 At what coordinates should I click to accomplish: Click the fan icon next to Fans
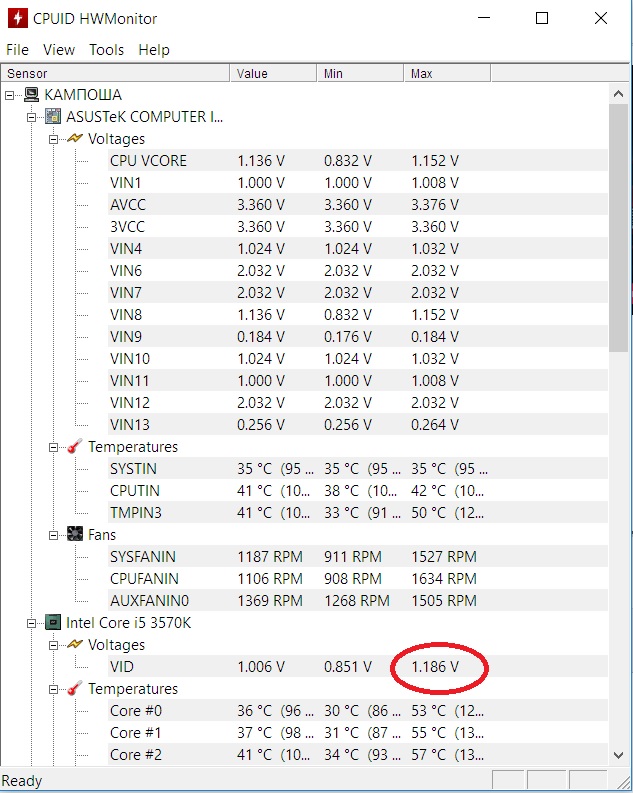point(75,534)
